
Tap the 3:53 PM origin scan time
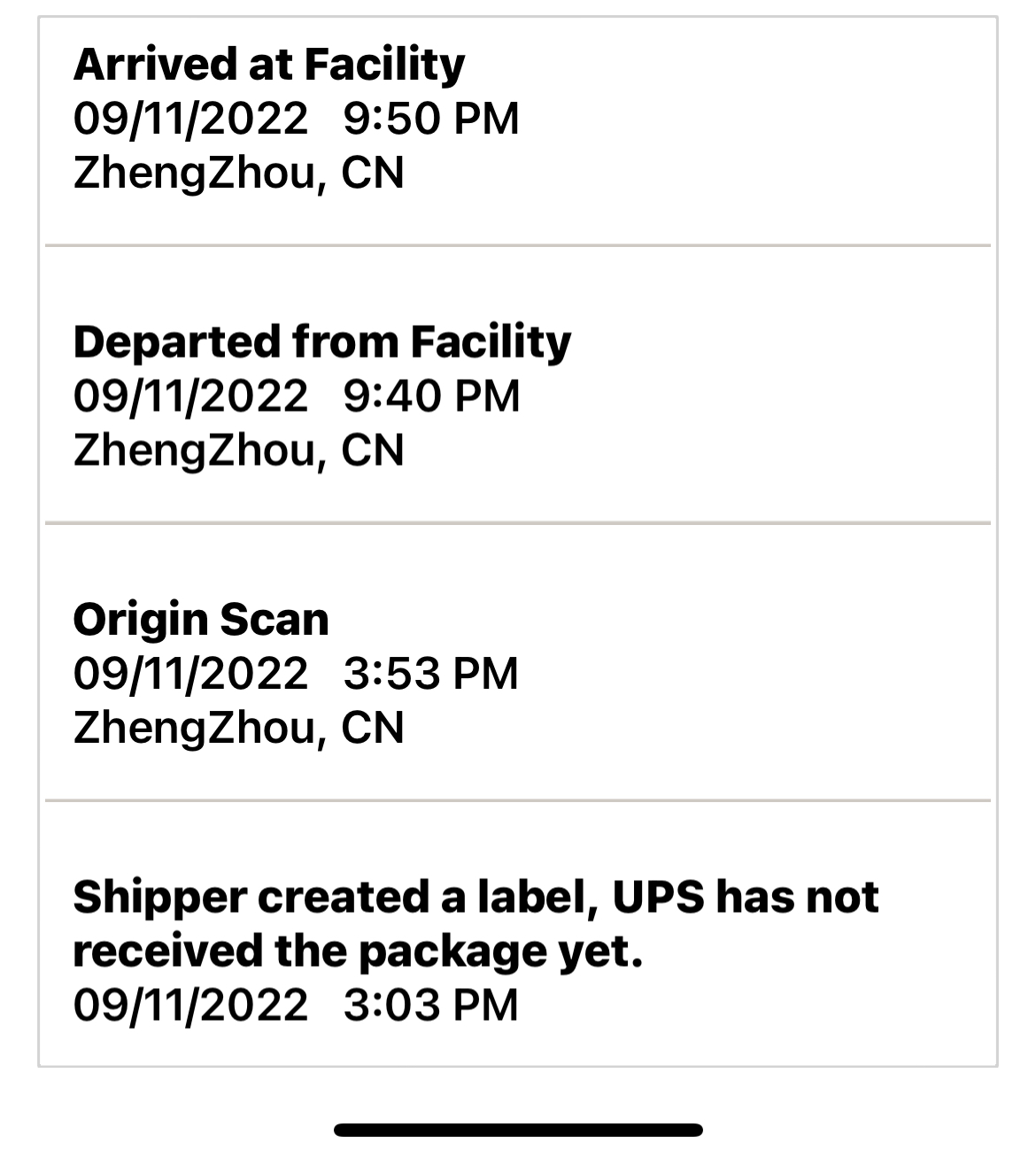tap(430, 674)
